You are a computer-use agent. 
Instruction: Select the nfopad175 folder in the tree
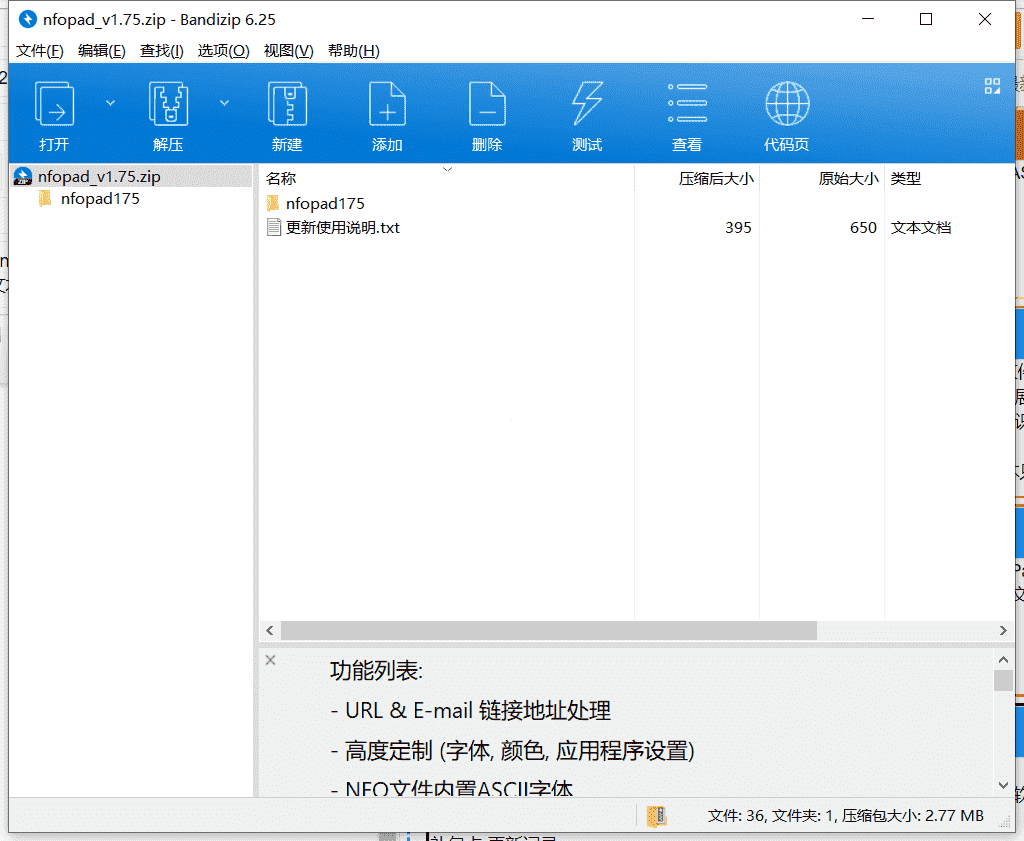point(100,198)
